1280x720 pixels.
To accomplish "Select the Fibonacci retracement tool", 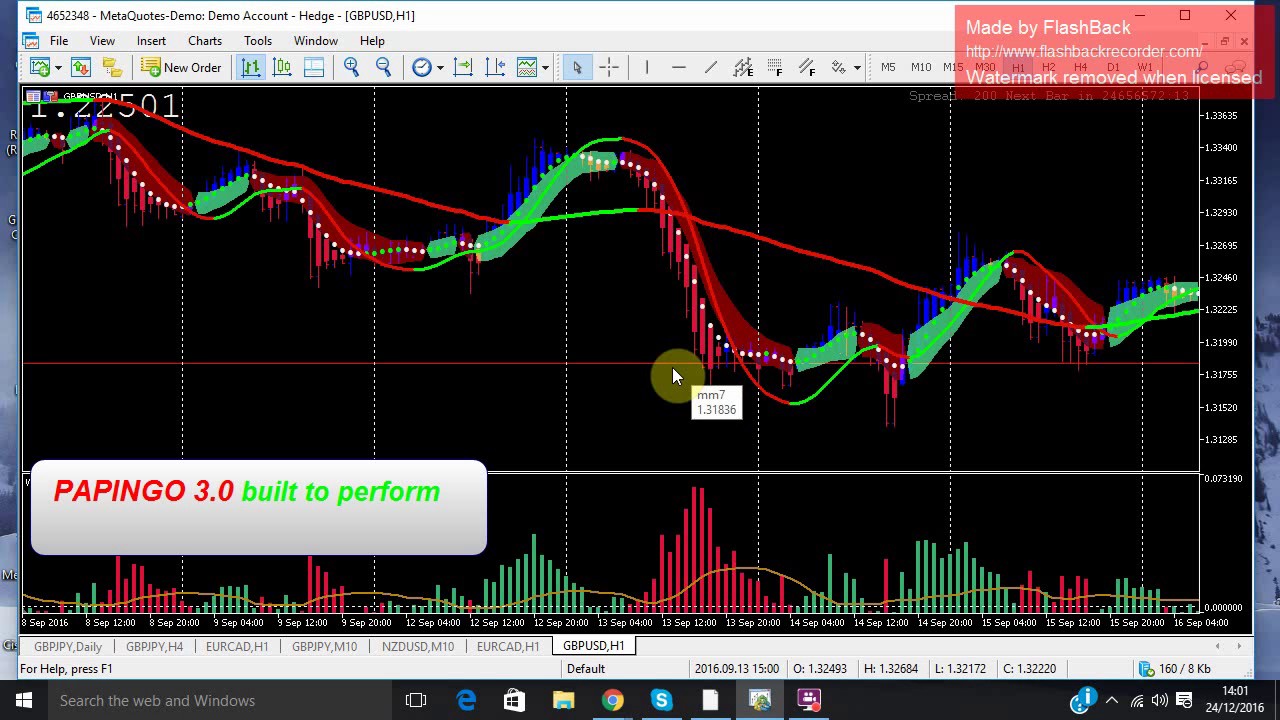I will 775,67.
